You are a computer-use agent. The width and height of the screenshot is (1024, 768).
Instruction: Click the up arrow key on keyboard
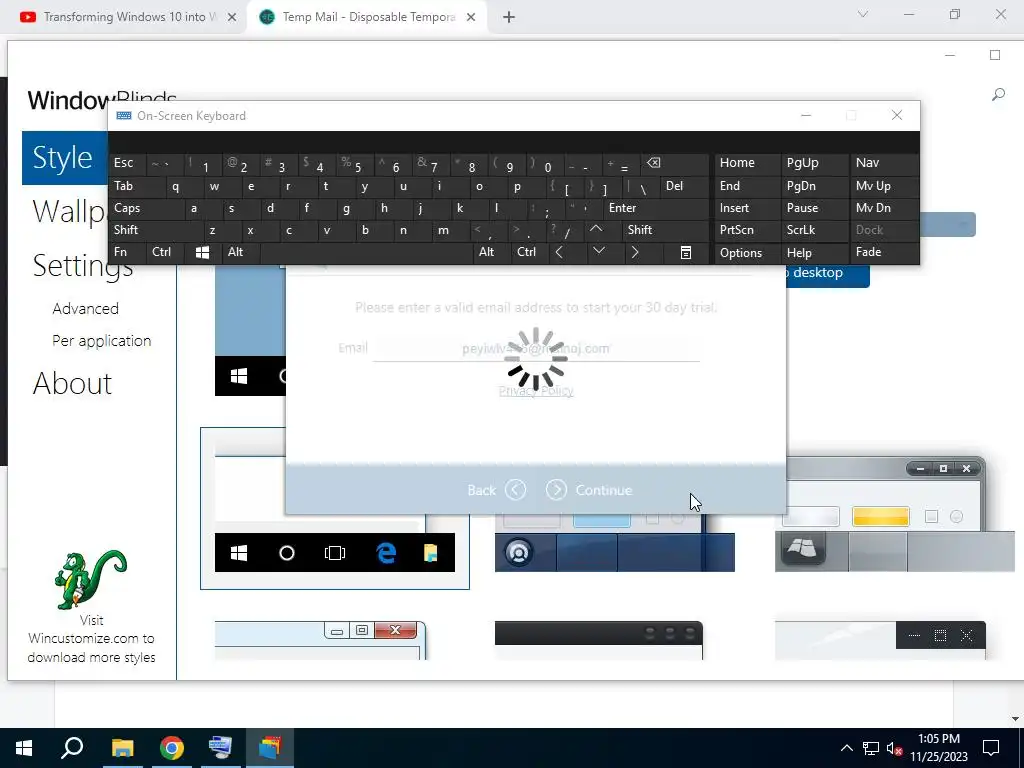coord(596,230)
